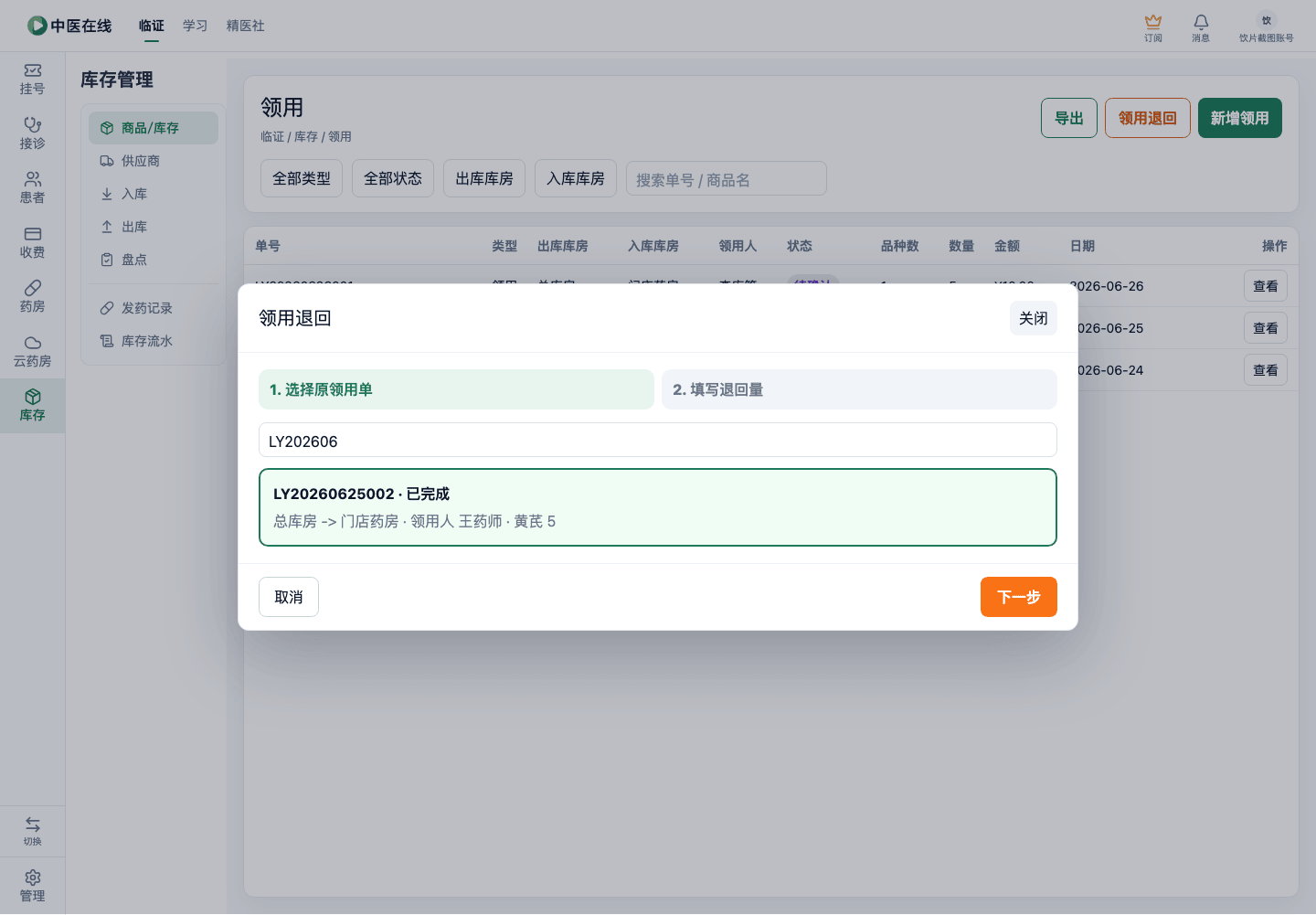
Task: View the 2026-06-25 requisition row
Action: [x=1266, y=328]
